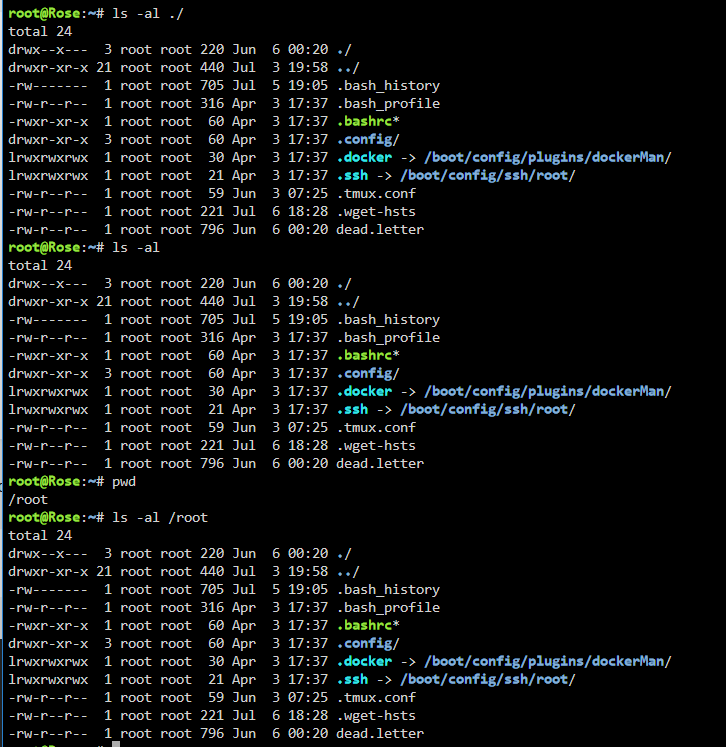Click the 'pwd' command text
Image resolution: width=726 pixels, height=747 pixels.
[x=124, y=482]
